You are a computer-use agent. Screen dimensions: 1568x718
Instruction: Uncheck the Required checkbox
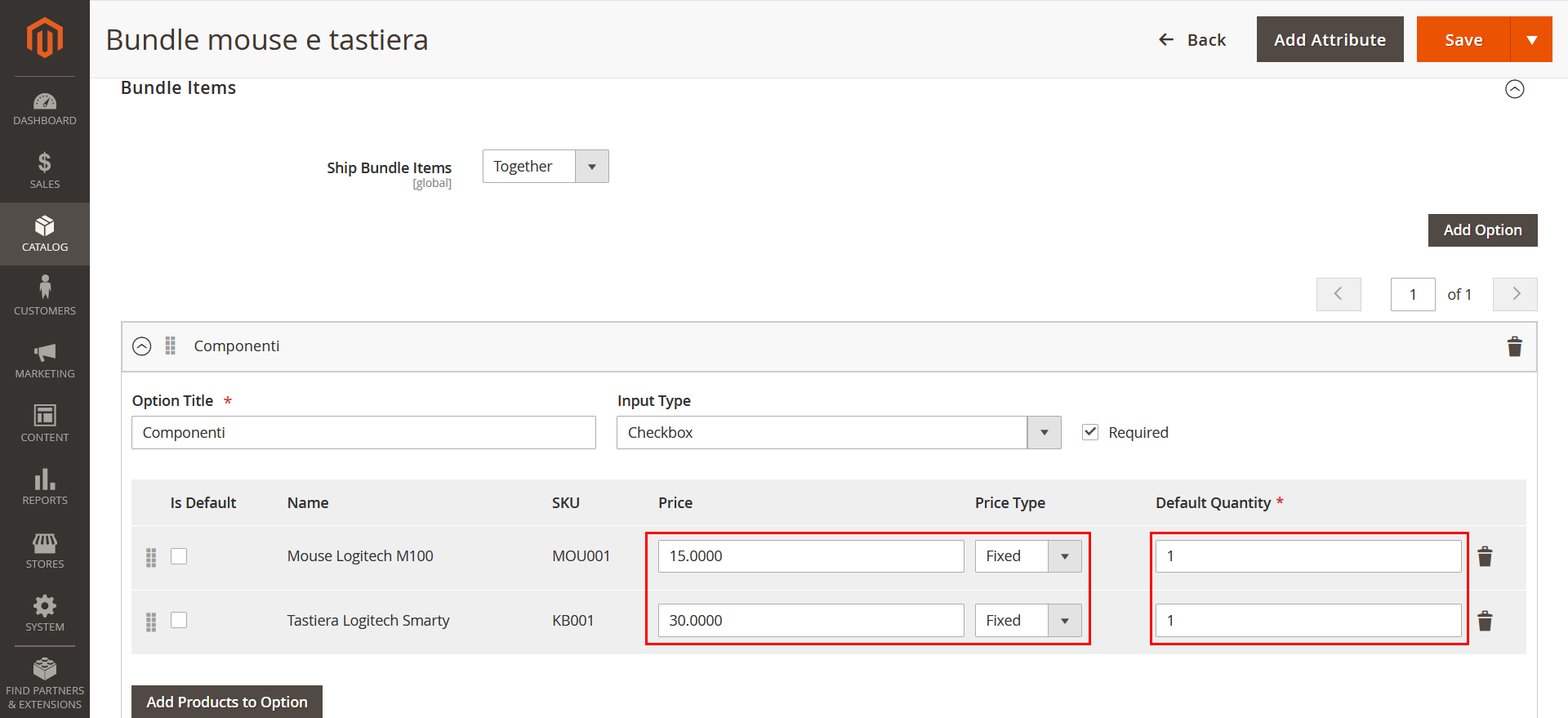(x=1090, y=432)
